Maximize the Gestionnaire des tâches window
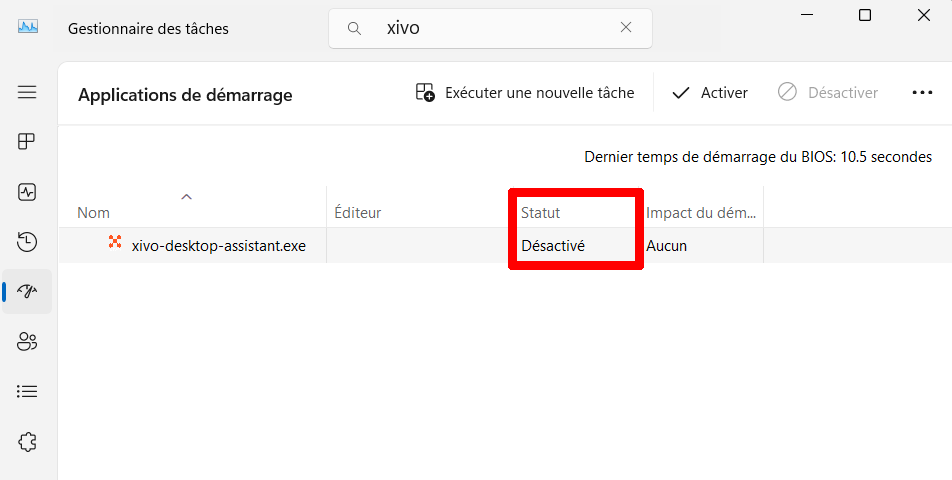Screen dimensions: 952x480 coord(865,15)
